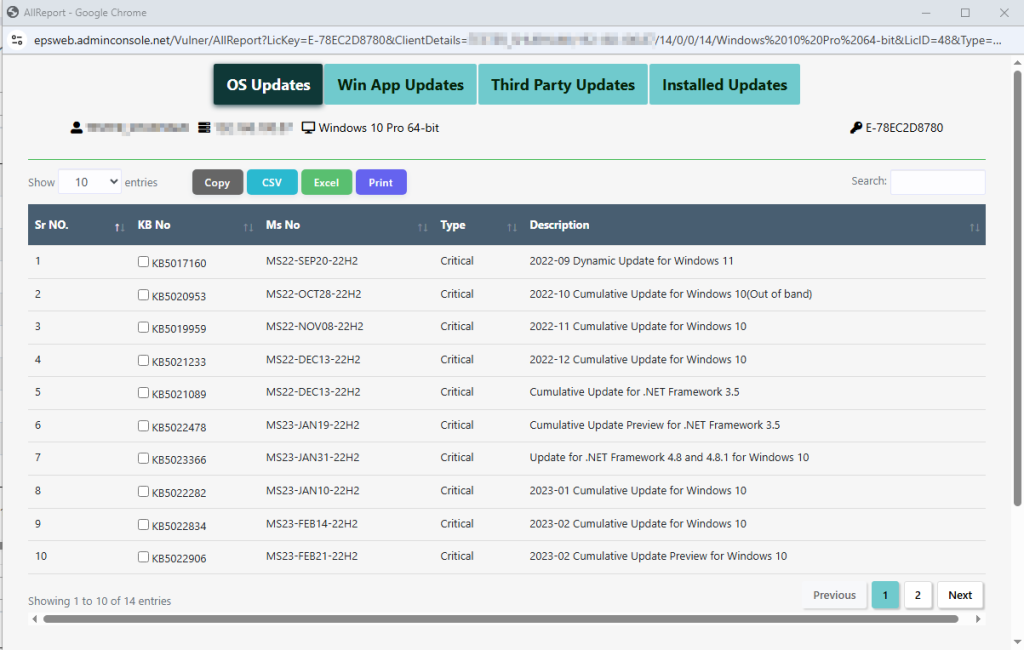Open the entries per page dropdown
The image size is (1024, 650).
click(89, 182)
